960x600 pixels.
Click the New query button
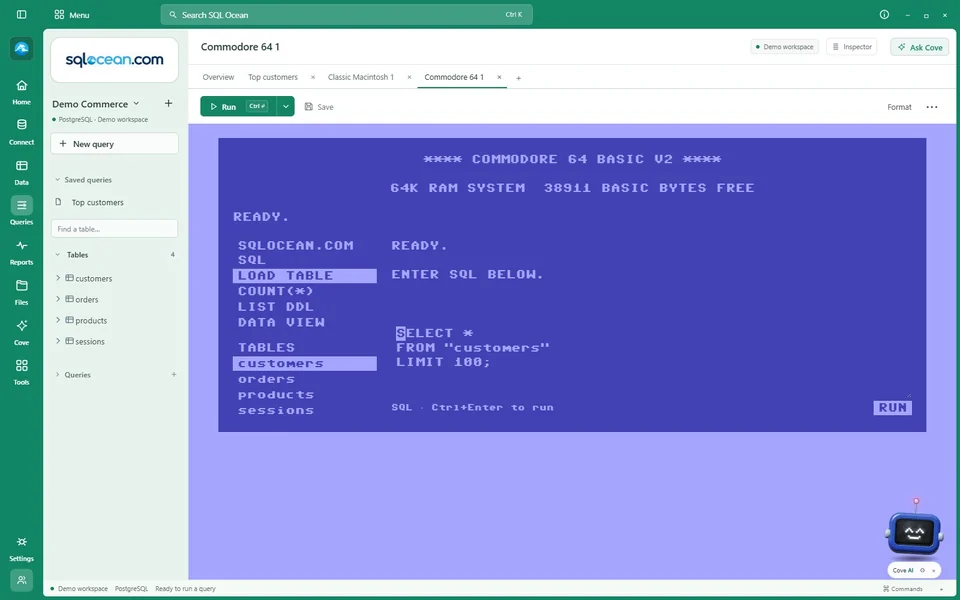click(x=114, y=144)
